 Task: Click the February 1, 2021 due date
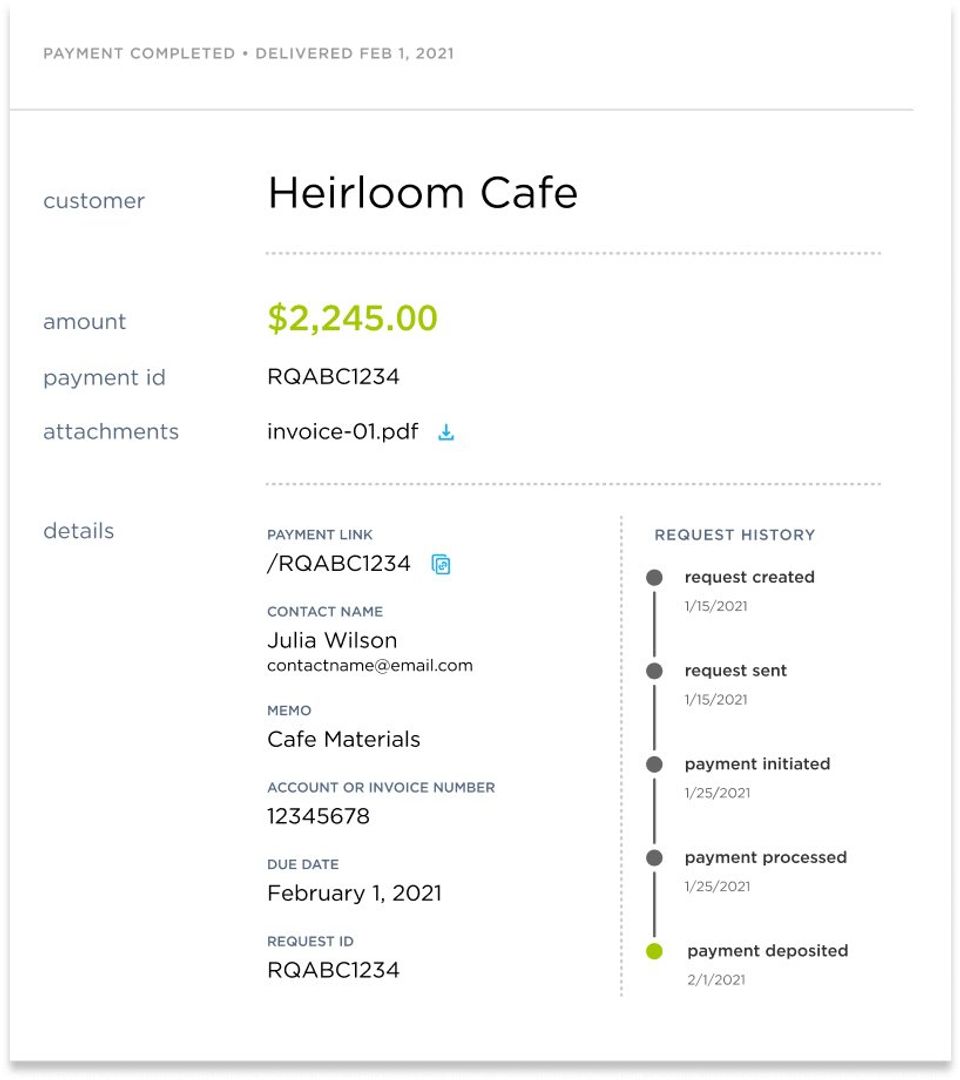point(354,893)
